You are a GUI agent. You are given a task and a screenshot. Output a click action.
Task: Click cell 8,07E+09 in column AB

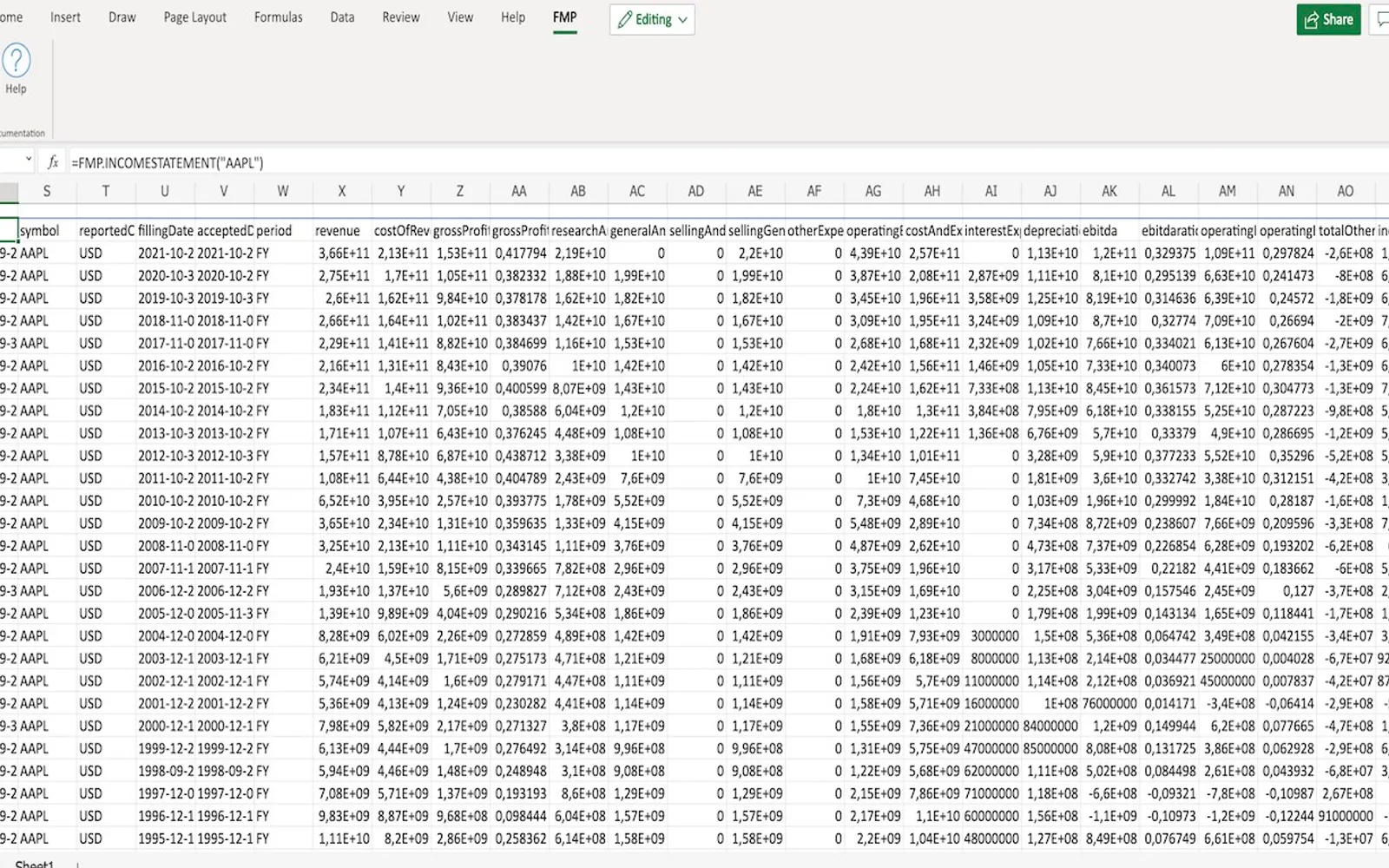[x=578, y=388]
